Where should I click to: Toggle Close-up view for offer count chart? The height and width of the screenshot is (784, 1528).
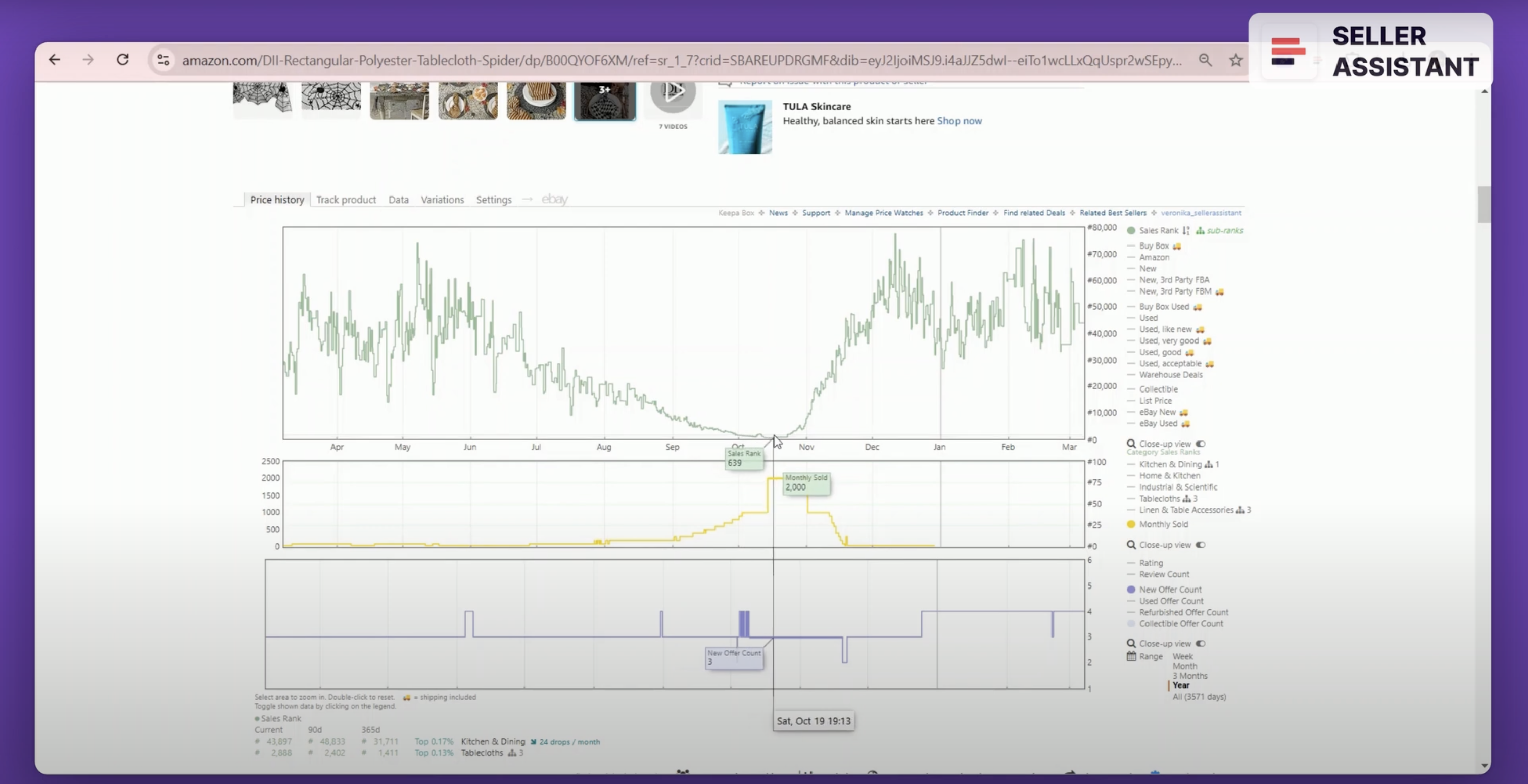tap(1200, 644)
